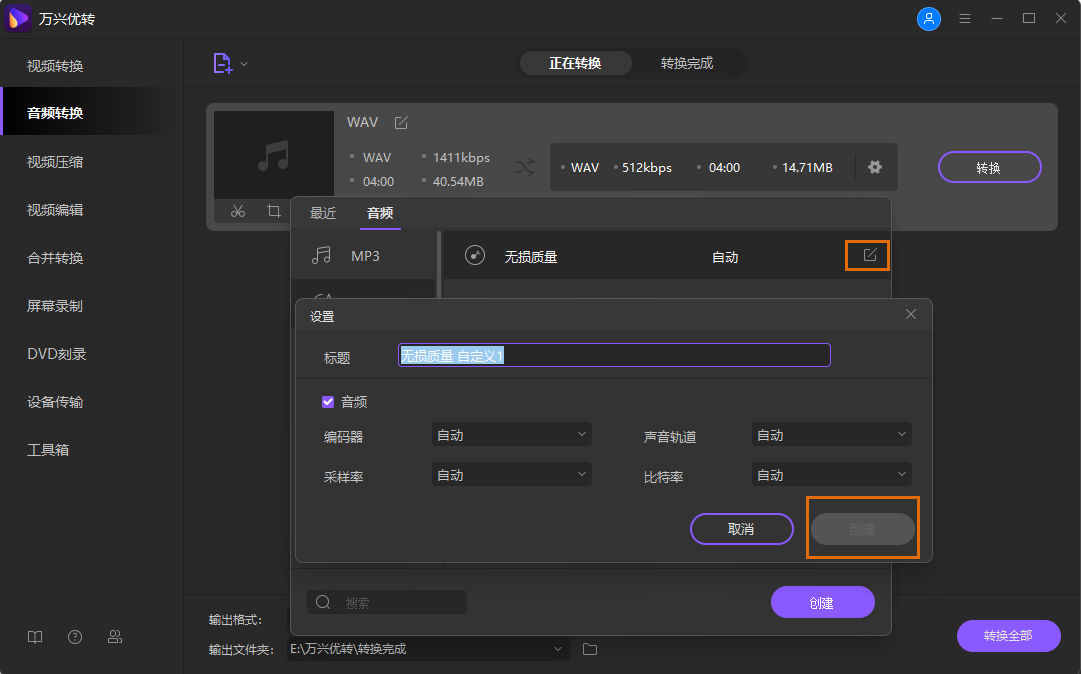
Task: Switch to the 转换完成 tab
Action: click(x=687, y=63)
